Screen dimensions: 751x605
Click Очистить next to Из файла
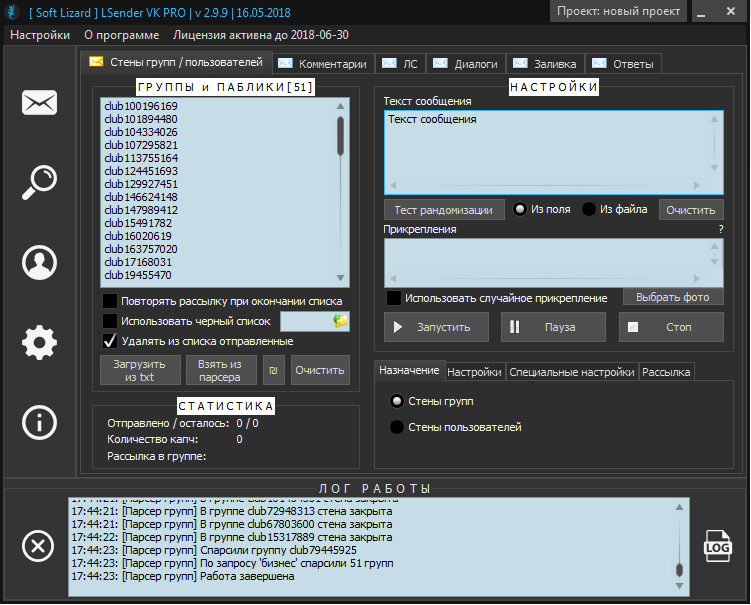691,210
